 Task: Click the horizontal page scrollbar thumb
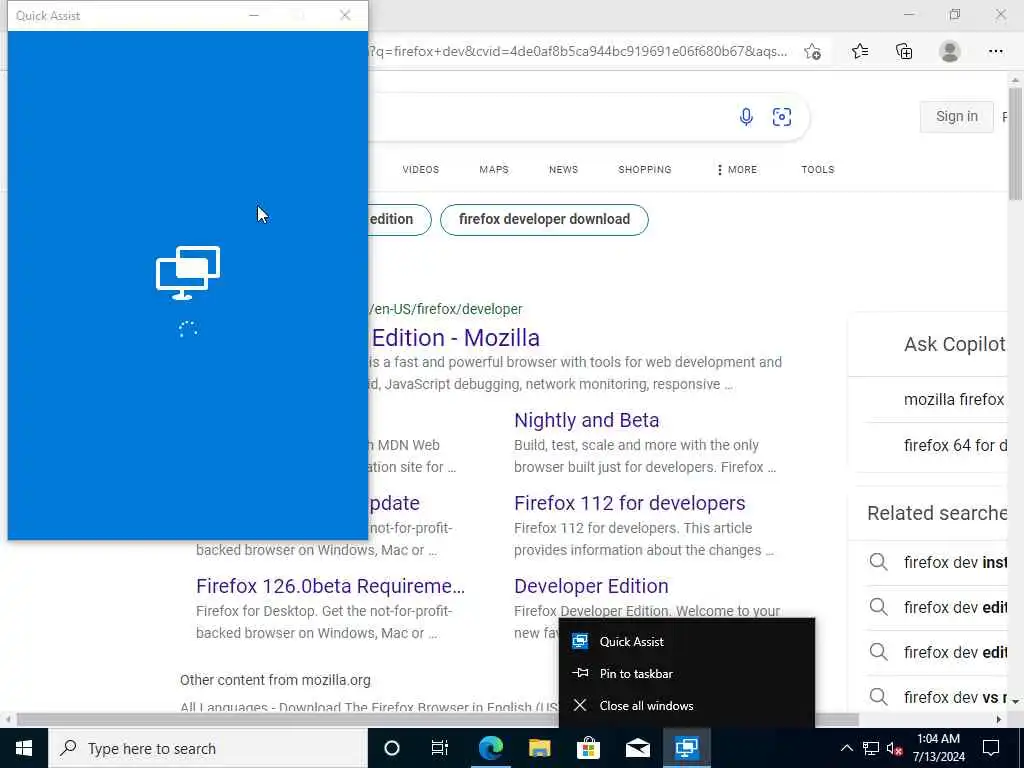pos(438,719)
